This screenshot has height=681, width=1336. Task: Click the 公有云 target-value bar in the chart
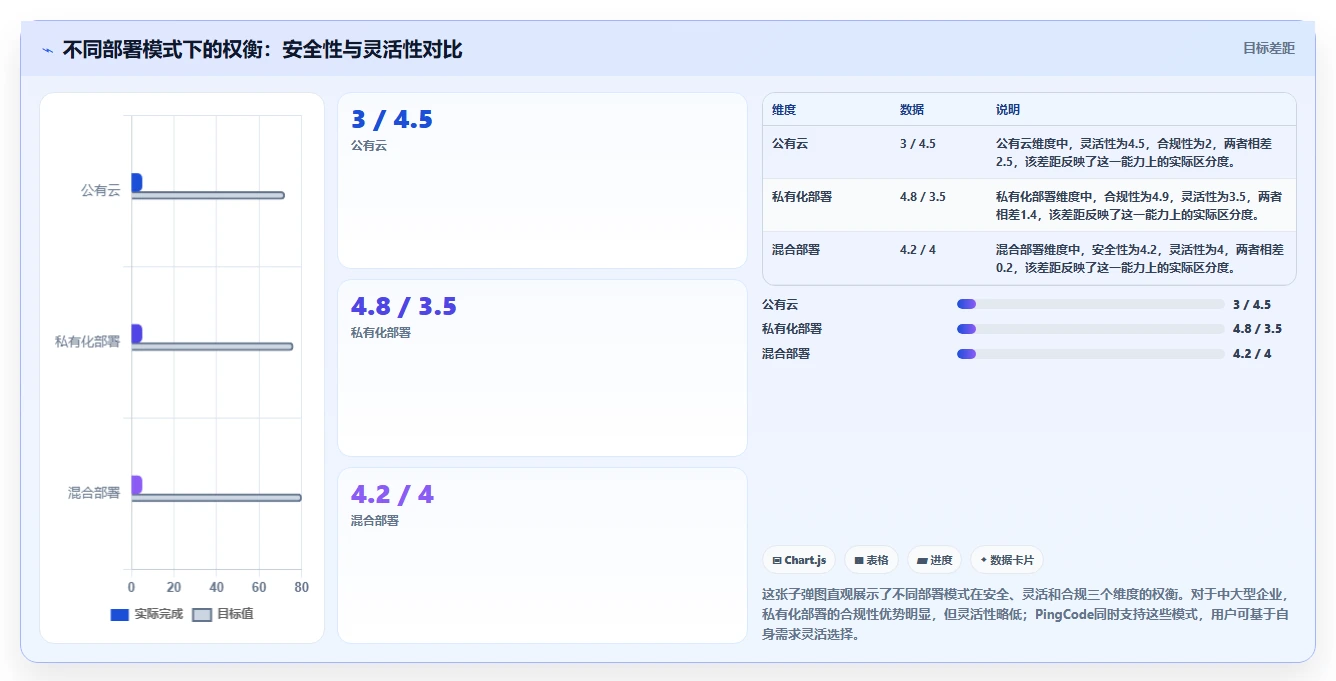[208, 195]
